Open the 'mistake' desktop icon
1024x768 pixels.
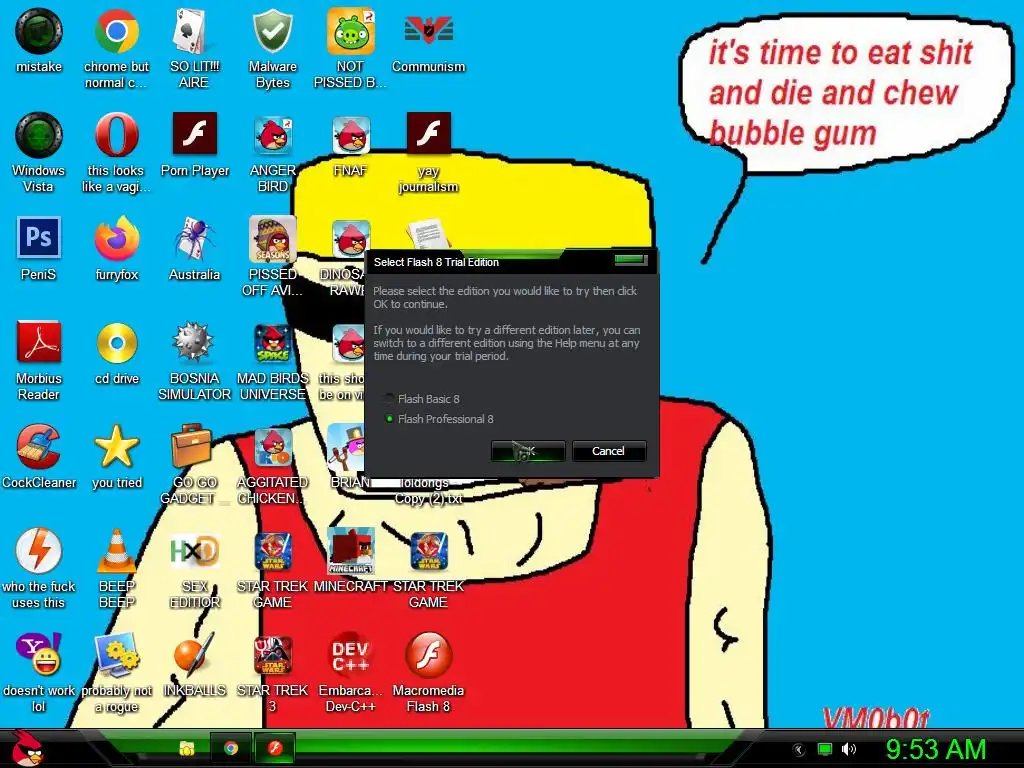click(39, 31)
